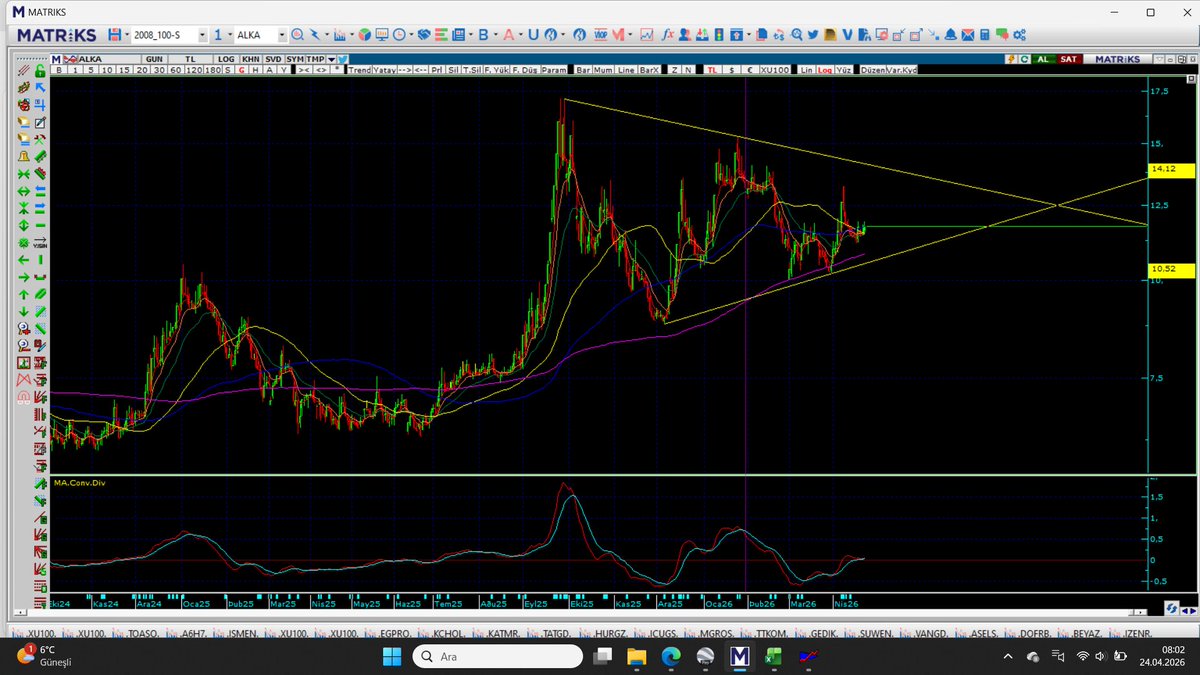This screenshot has height=675, width=1200.
Task: Toggle the XU100 relative button
Action: pyautogui.click(x=775, y=70)
